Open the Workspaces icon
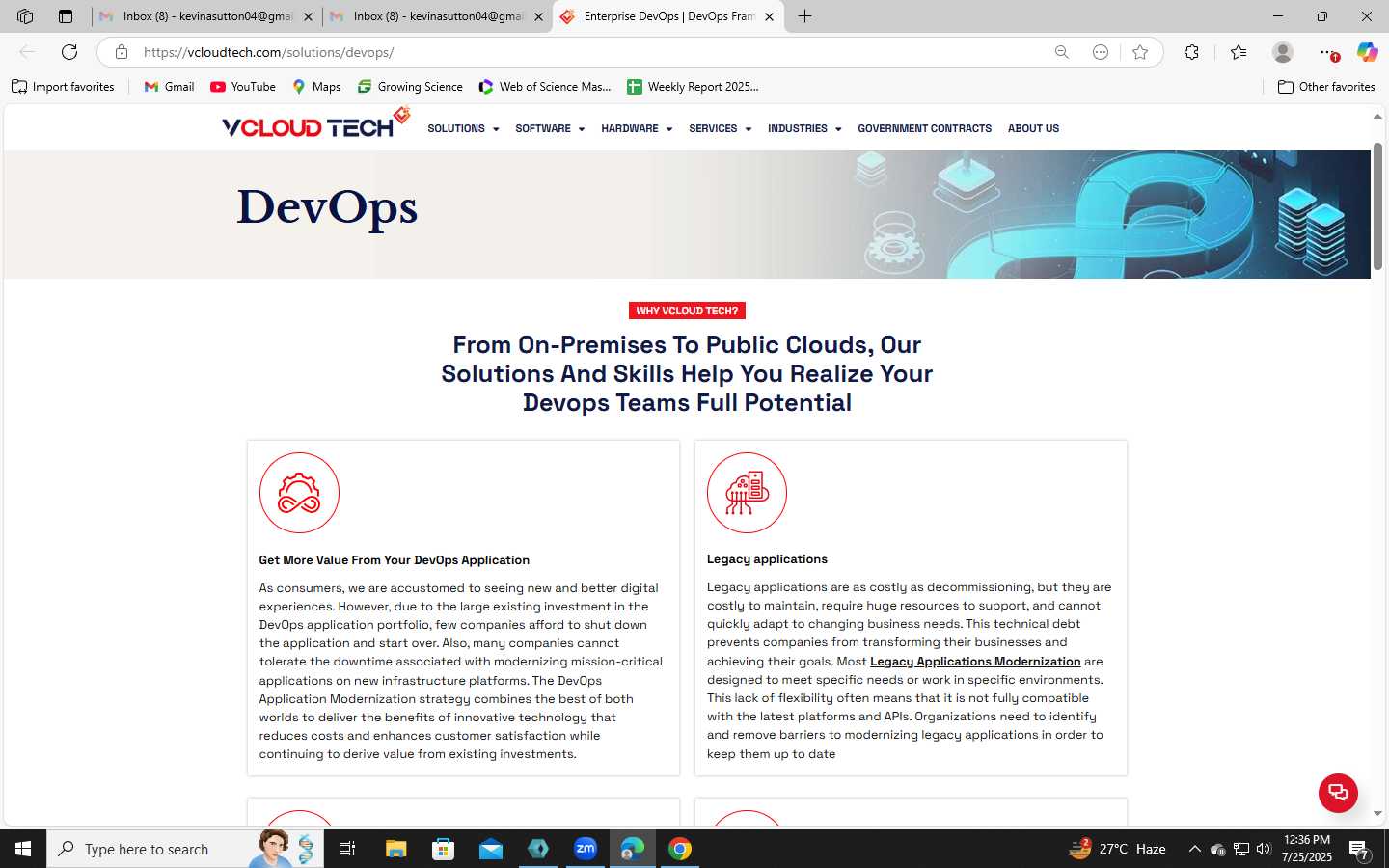 click(25, 16)
